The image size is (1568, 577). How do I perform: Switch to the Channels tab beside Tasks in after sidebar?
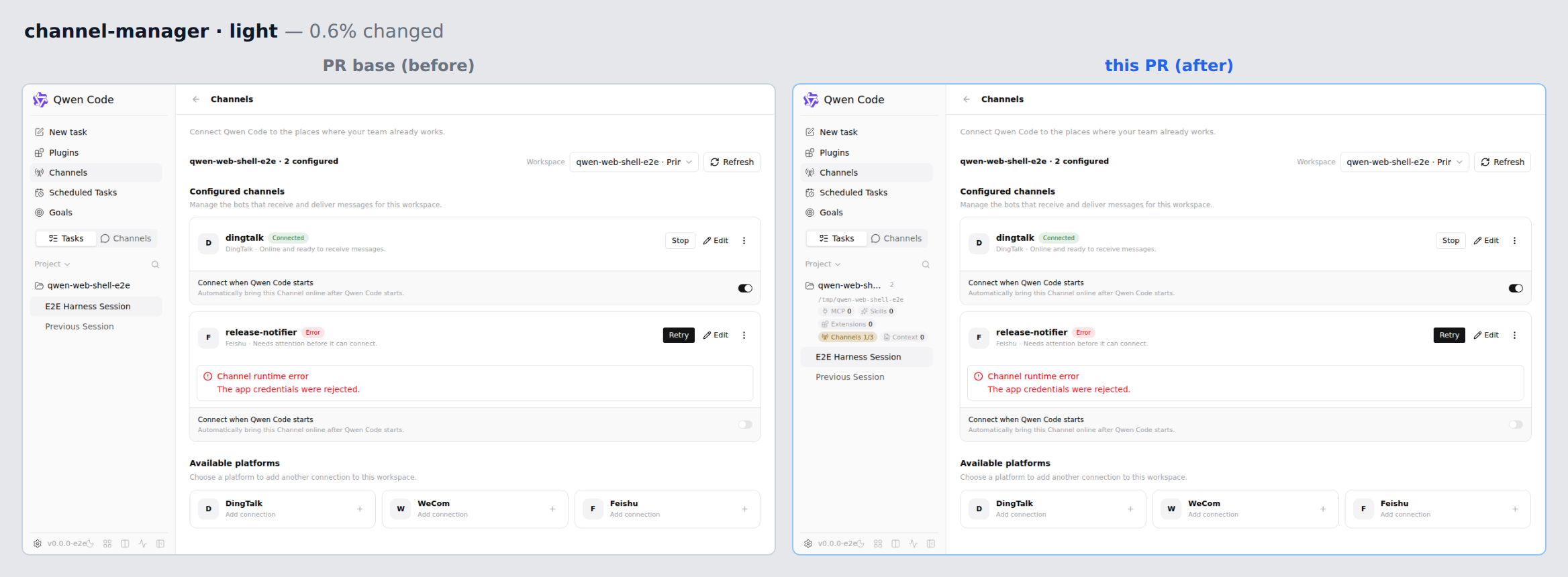(896, 239)
